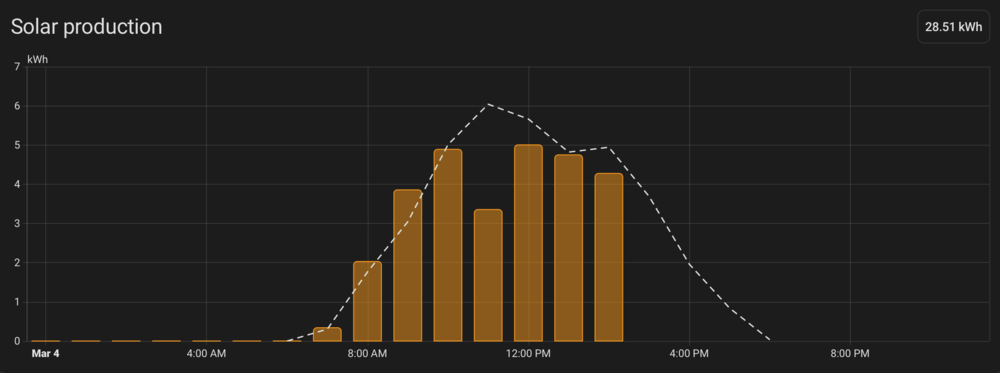Click the 3 value on the y-axis
The image size is (1000, 373).
[x=17, y=224]
